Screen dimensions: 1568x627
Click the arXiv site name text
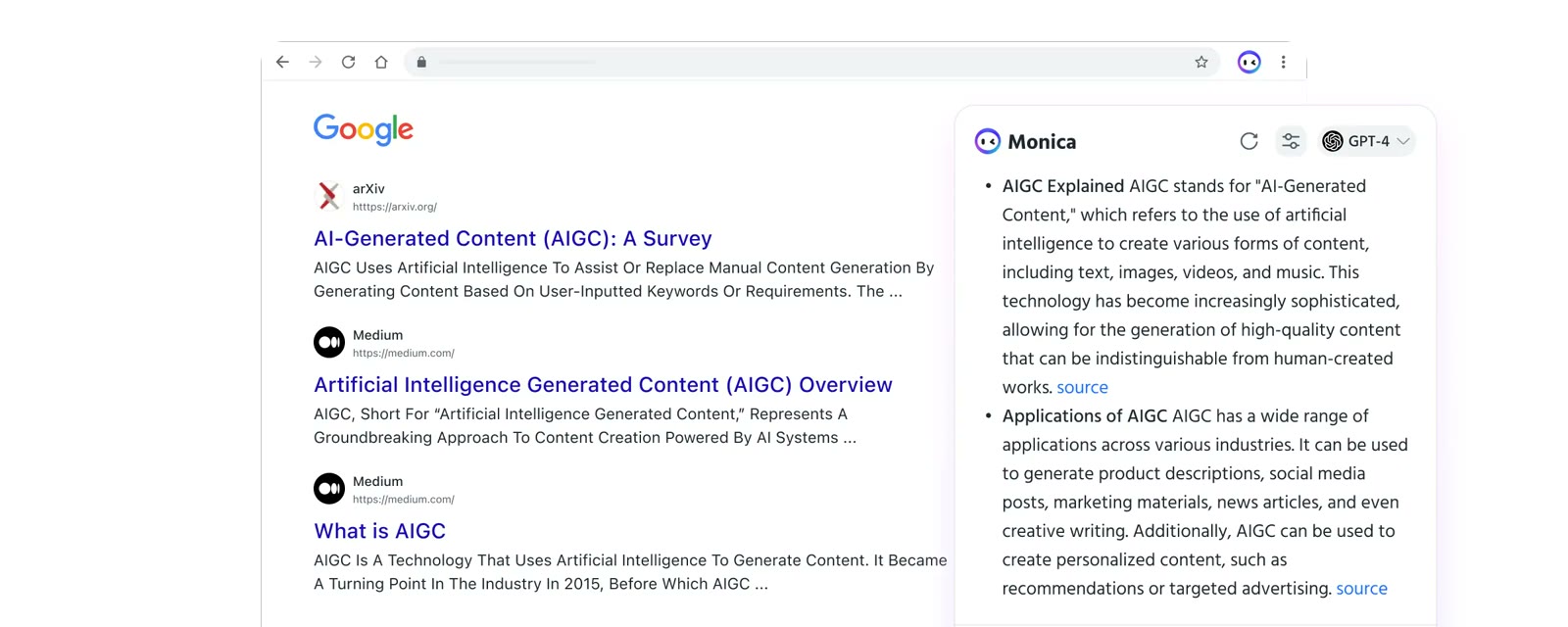pos(368,188)
